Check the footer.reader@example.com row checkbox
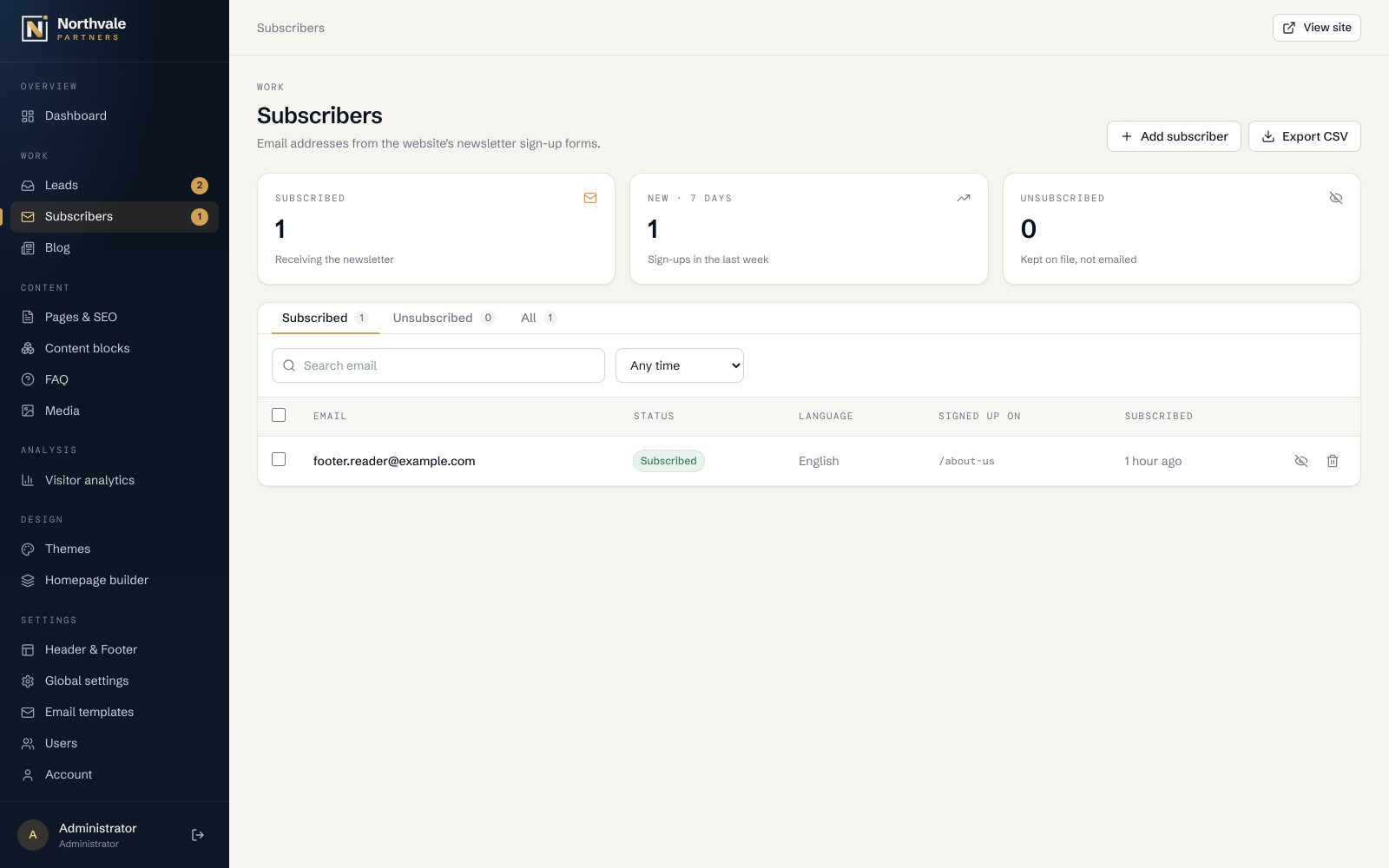Image resolution: width=1389 pixels, height=868 pixels. (x=279, y=459)
